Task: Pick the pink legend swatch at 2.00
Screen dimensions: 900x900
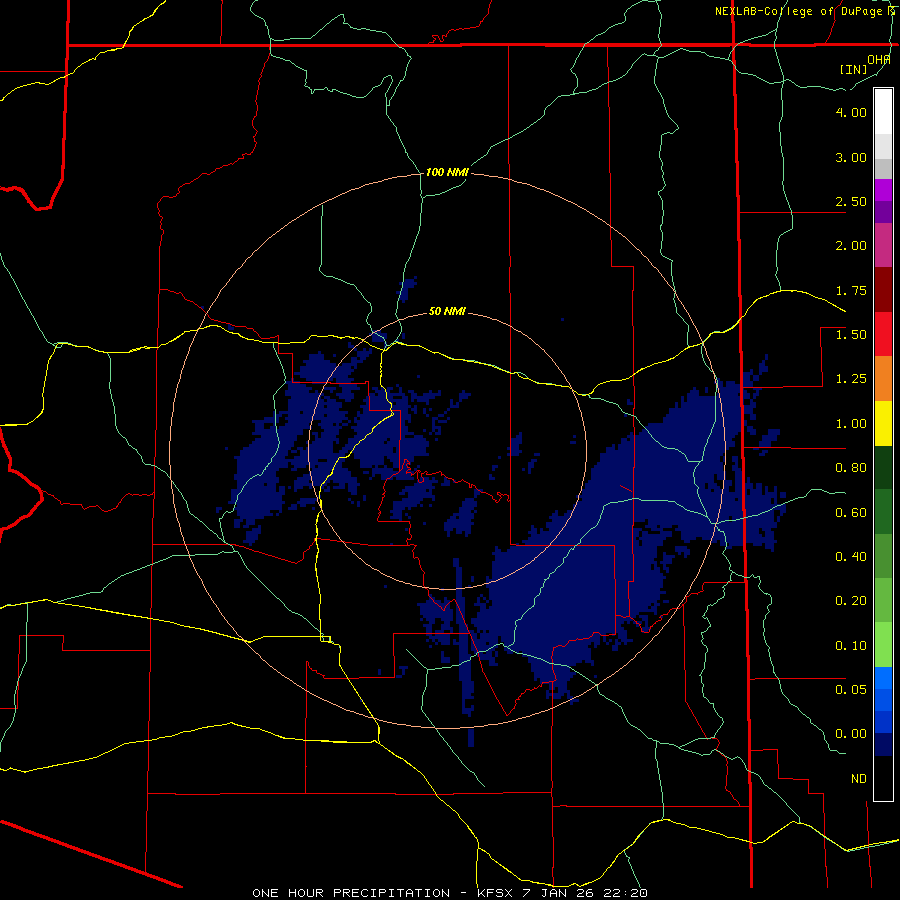Action: (883, 245)
